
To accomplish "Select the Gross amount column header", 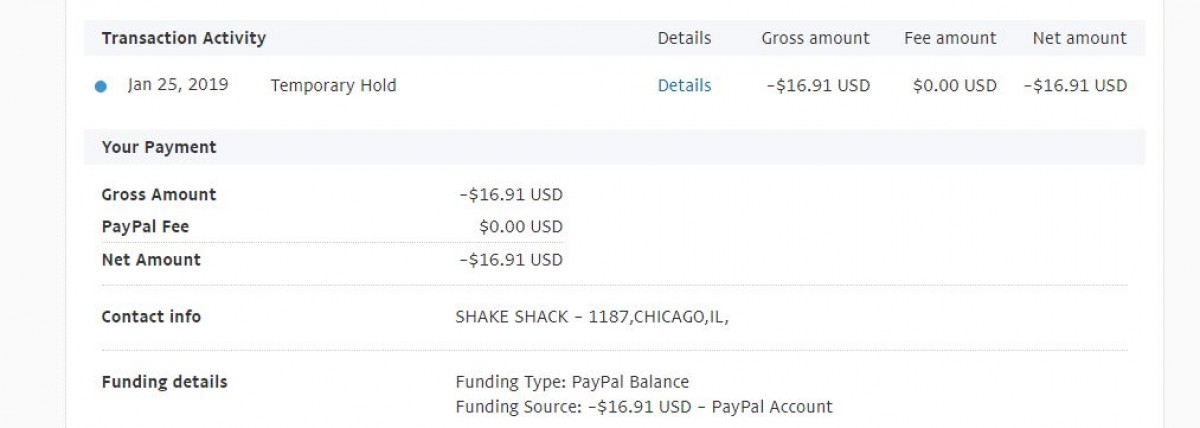I will pos(815,38).
